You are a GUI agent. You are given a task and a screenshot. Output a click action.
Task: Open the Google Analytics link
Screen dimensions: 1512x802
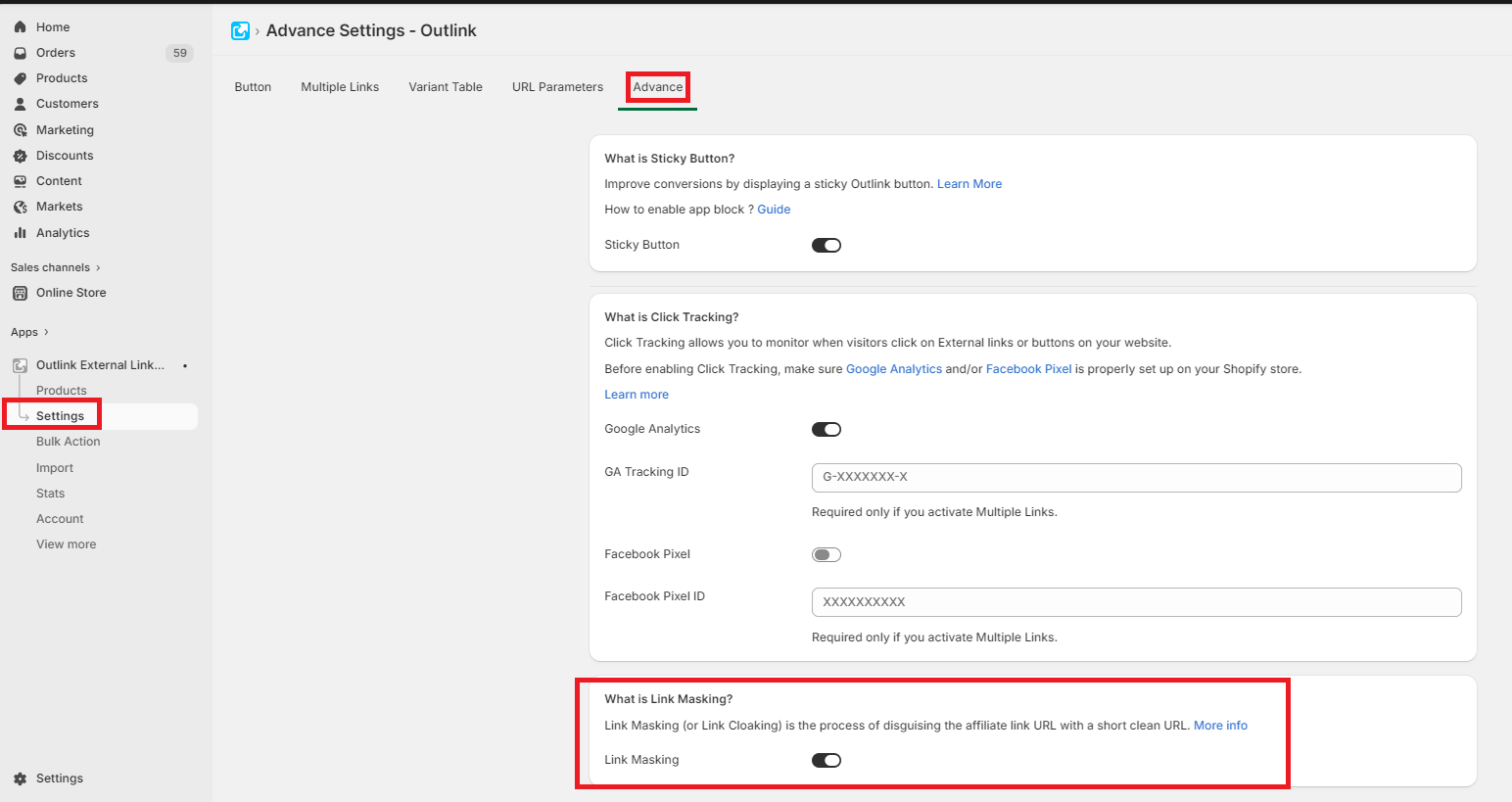tap(894, 369)
